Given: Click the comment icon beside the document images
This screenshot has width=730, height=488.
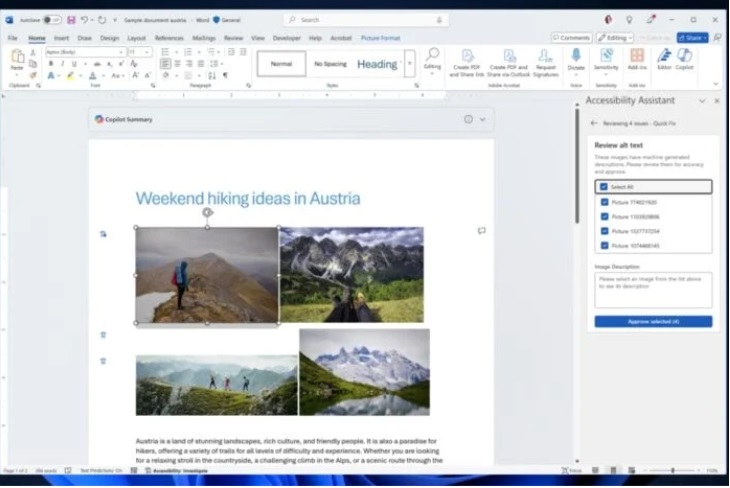Looking at the screenshot, I should click(481, 230).
